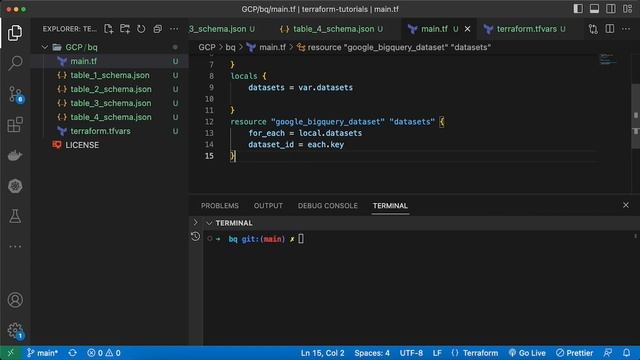
Task: Toggle the bottom panel layout button
Action: pos(594,9)
